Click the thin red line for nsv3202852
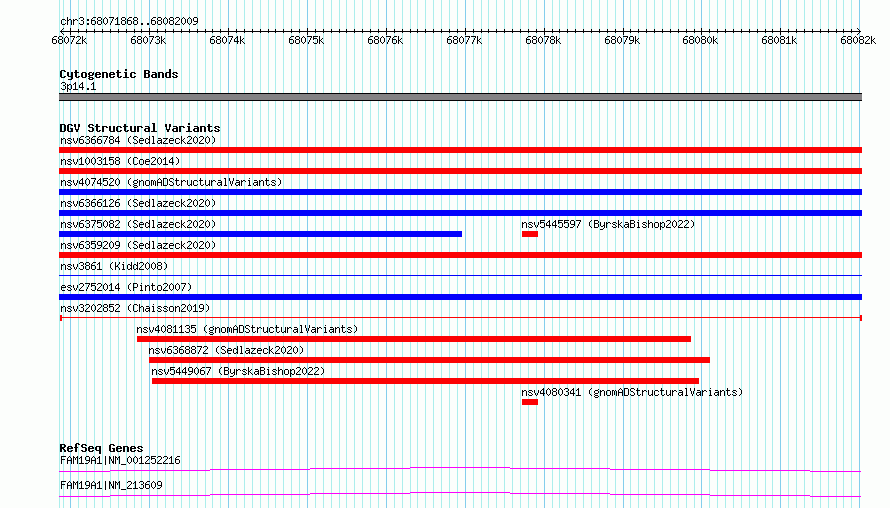Viewport: 890px width, 508px height. click(x=460, y=318)
